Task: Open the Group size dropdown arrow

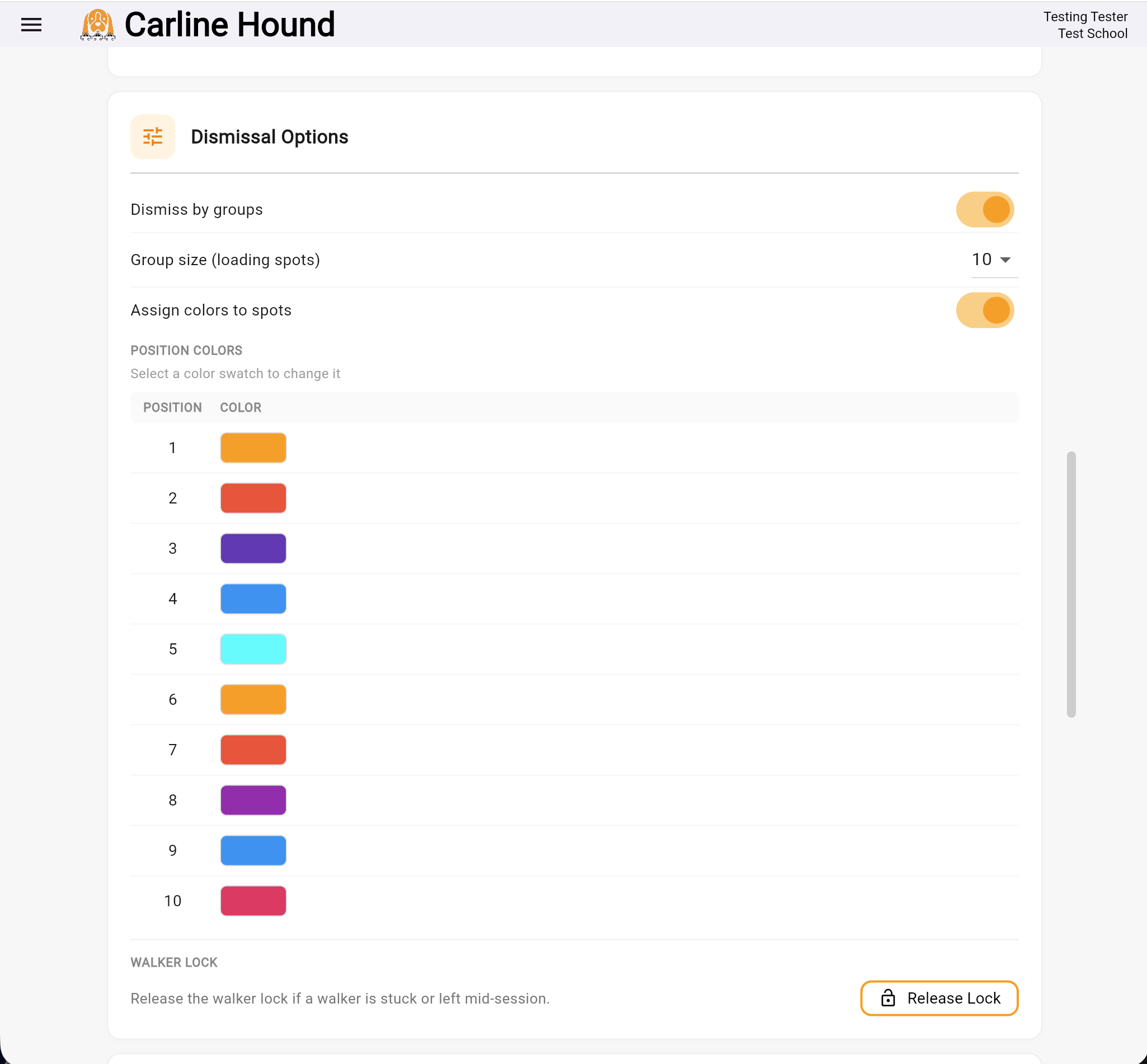Action: (x=1005, y=260)
